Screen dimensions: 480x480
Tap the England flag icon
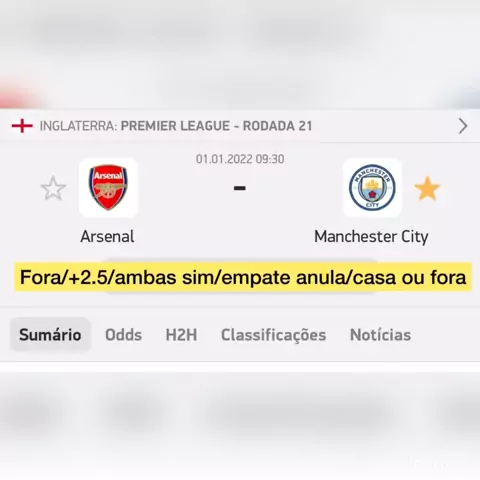[22, 126]
